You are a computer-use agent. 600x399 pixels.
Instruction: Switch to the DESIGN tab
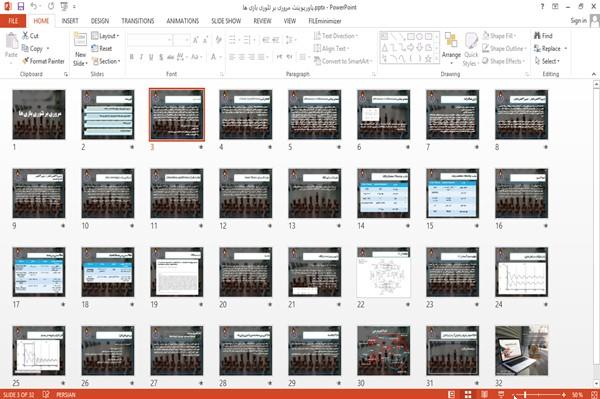click(x=100, y=21)
